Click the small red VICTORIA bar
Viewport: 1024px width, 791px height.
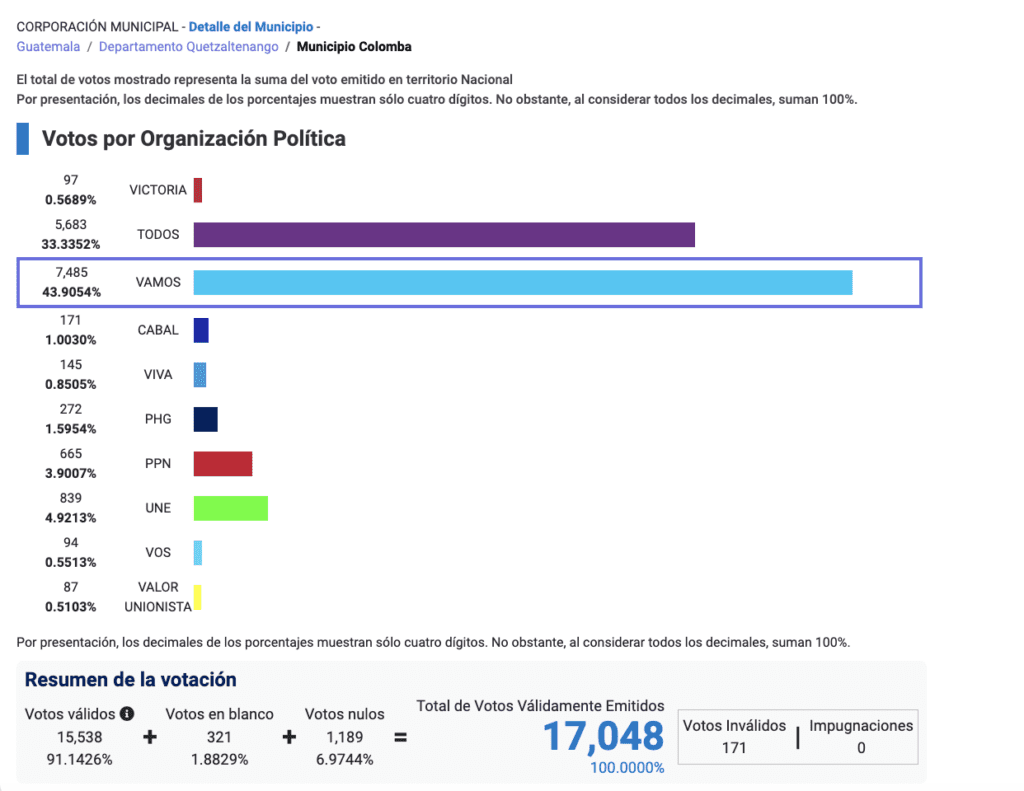click(x=198, y=190)
